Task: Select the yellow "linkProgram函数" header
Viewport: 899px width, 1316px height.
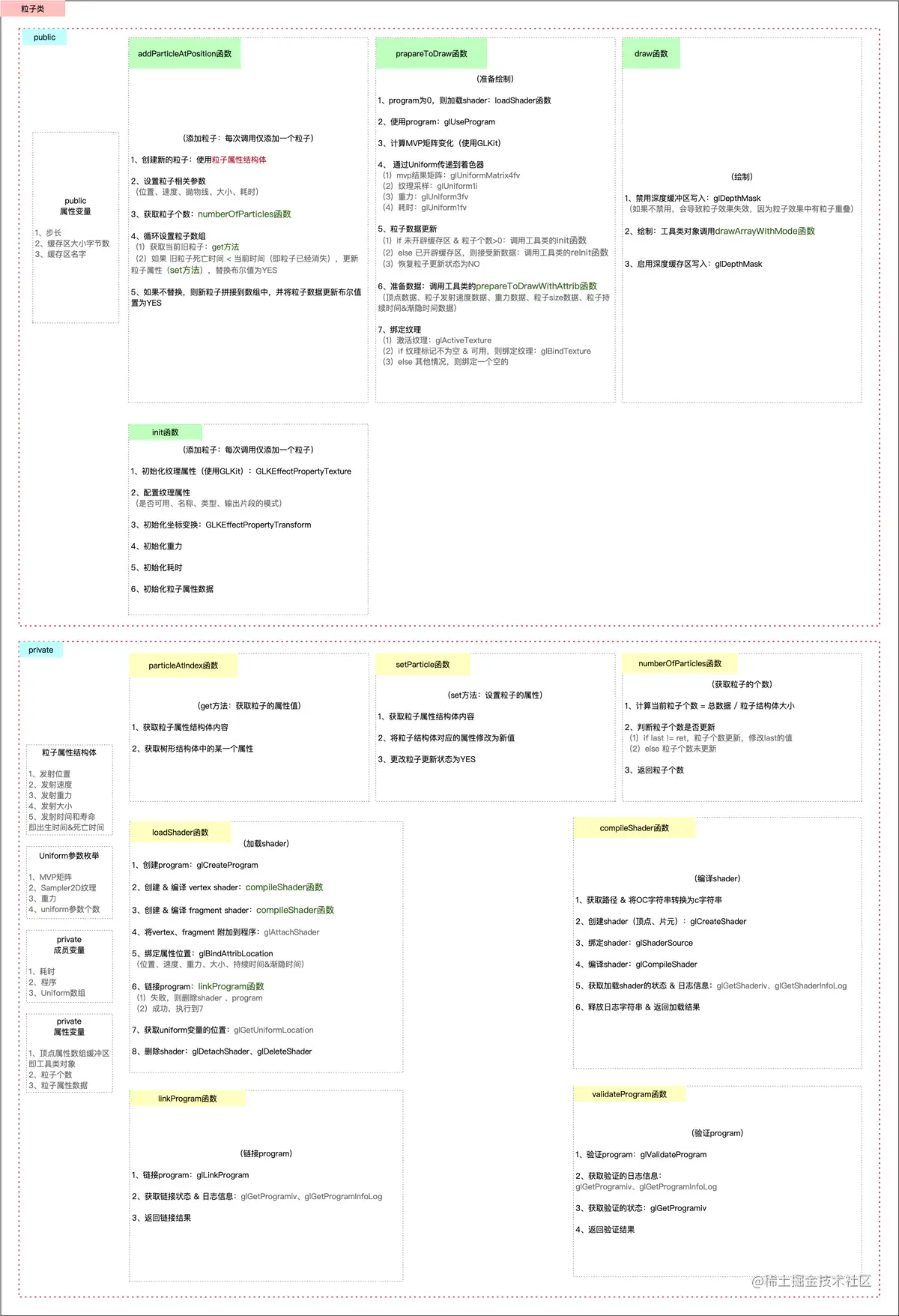Action: [187, 1099]
